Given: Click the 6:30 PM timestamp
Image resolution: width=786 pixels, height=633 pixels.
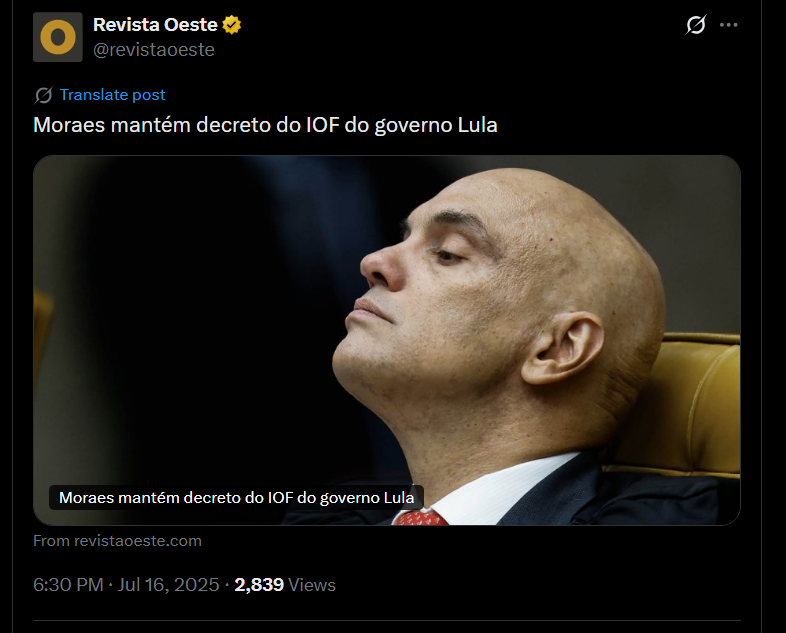Looking at the screenshot, I should point(68,585).
